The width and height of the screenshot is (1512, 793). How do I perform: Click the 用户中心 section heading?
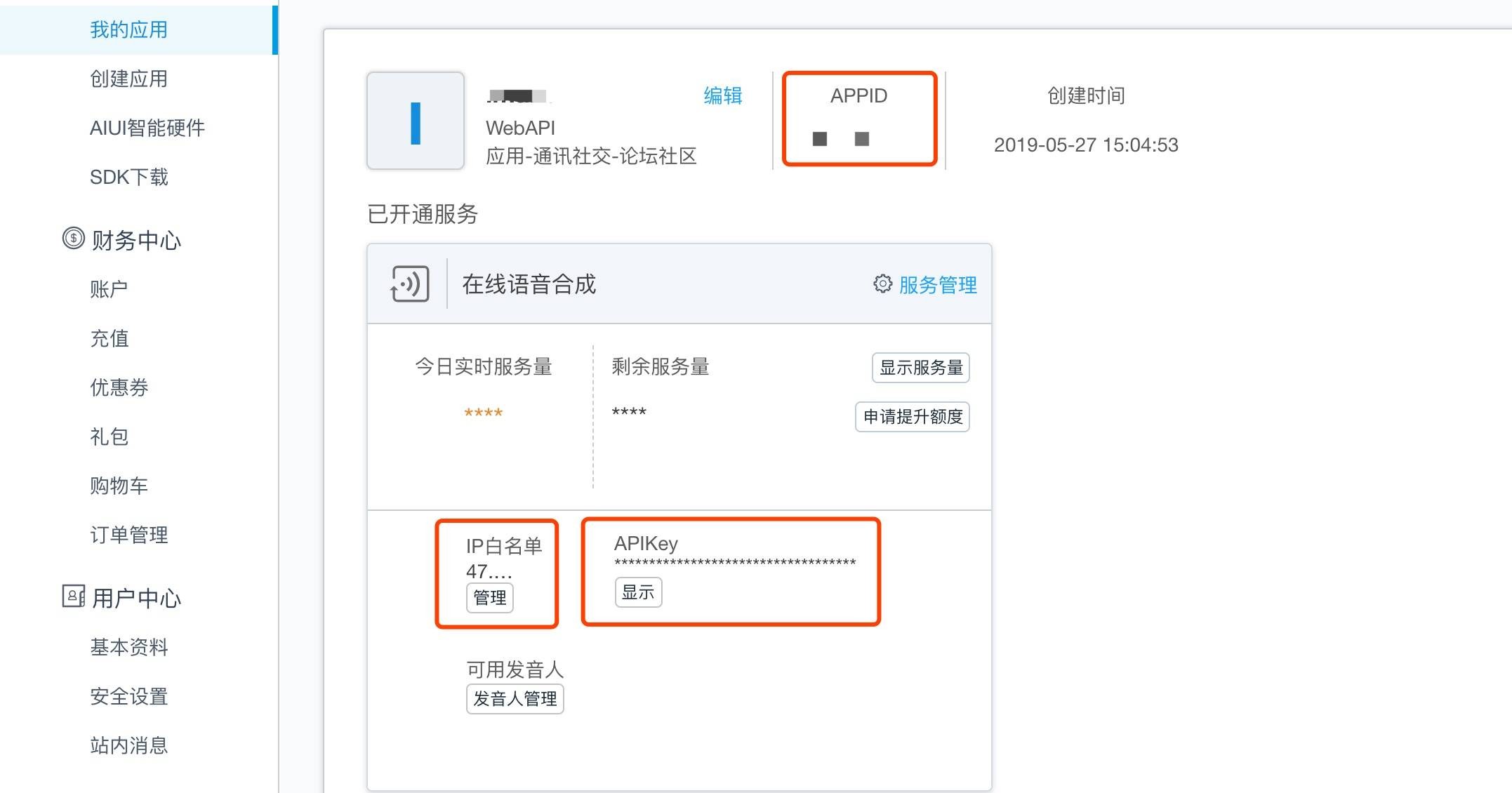tap(136, 599)
